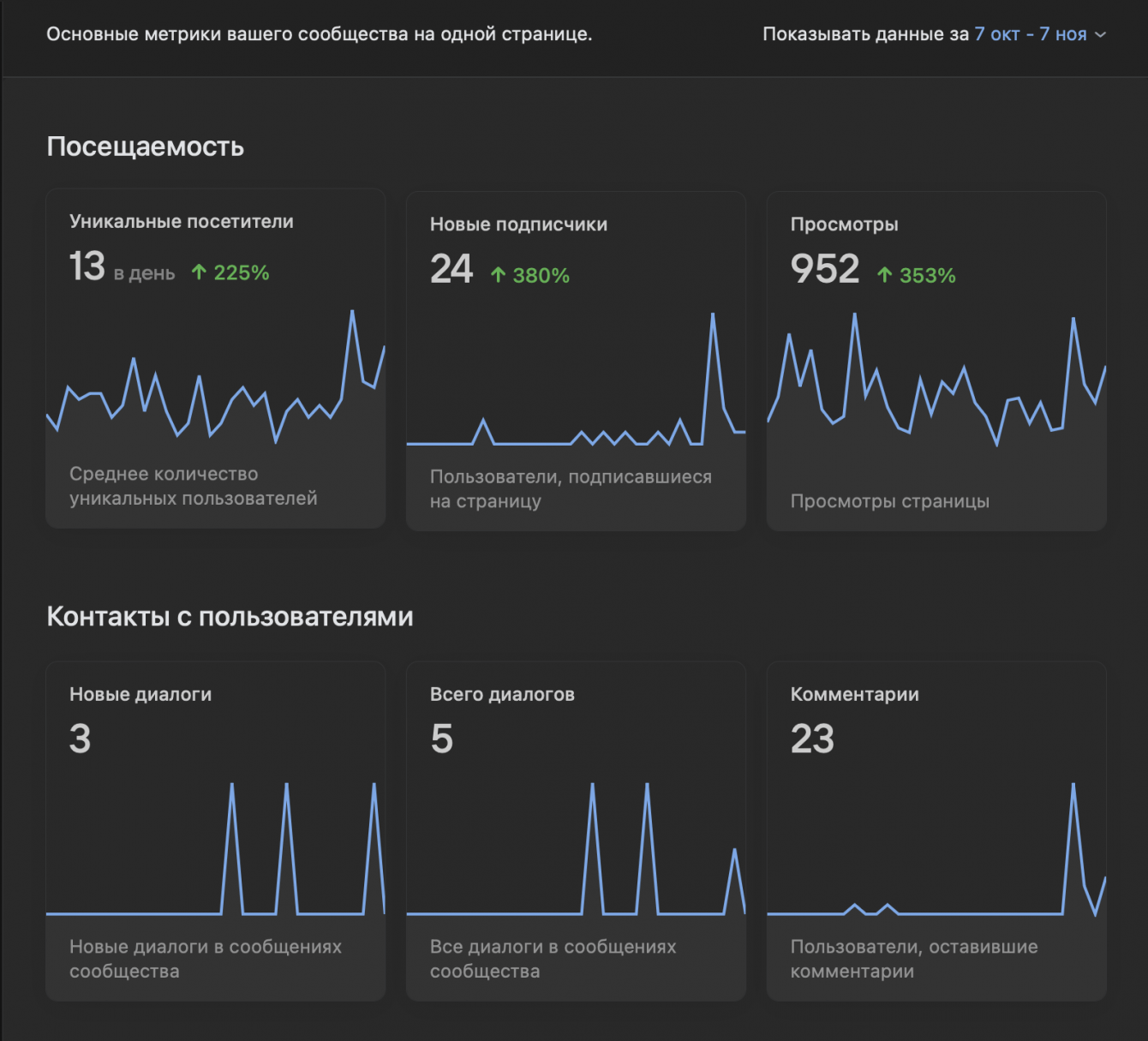Open the Новые подписчики card title
The width and height of the screenshot is (1148, 1041).
518,224
